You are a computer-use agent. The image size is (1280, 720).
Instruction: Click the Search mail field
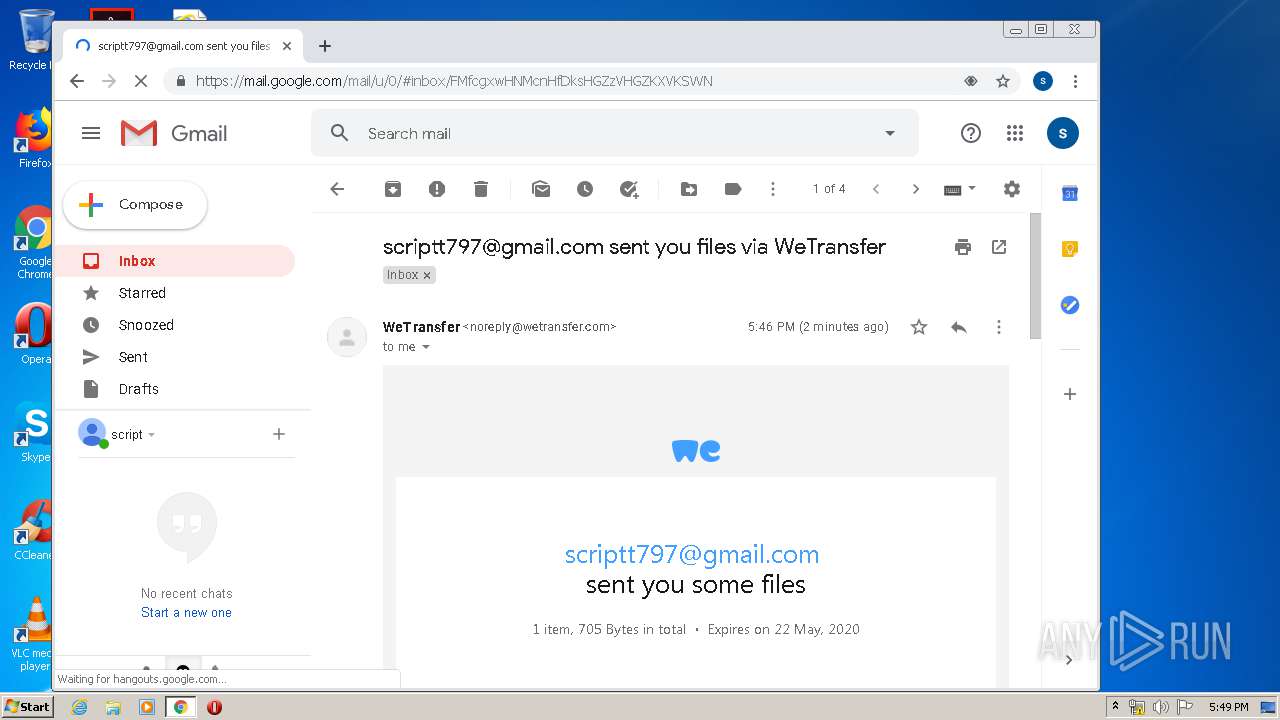(x=615, y=133)
